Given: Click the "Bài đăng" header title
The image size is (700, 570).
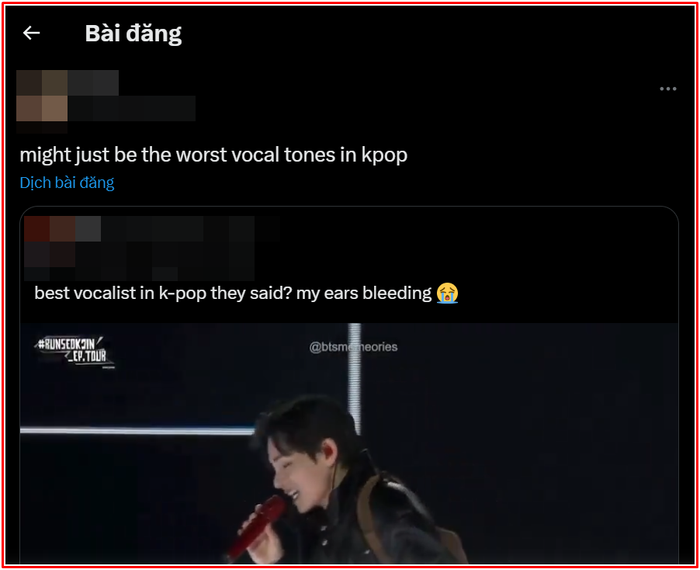Looking at the screenshot, I should (x=133, y=33).
